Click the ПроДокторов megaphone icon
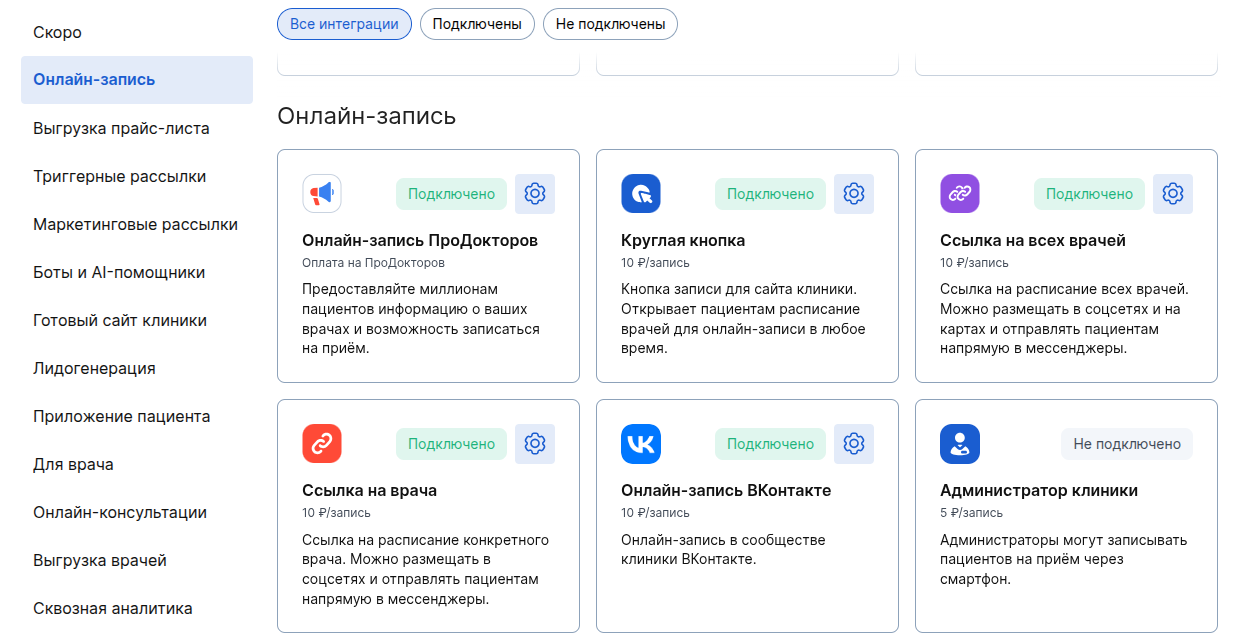Image resolution: width=1236 pixels, height=640 pixels. pyautogui.click(x=322, y=194)
